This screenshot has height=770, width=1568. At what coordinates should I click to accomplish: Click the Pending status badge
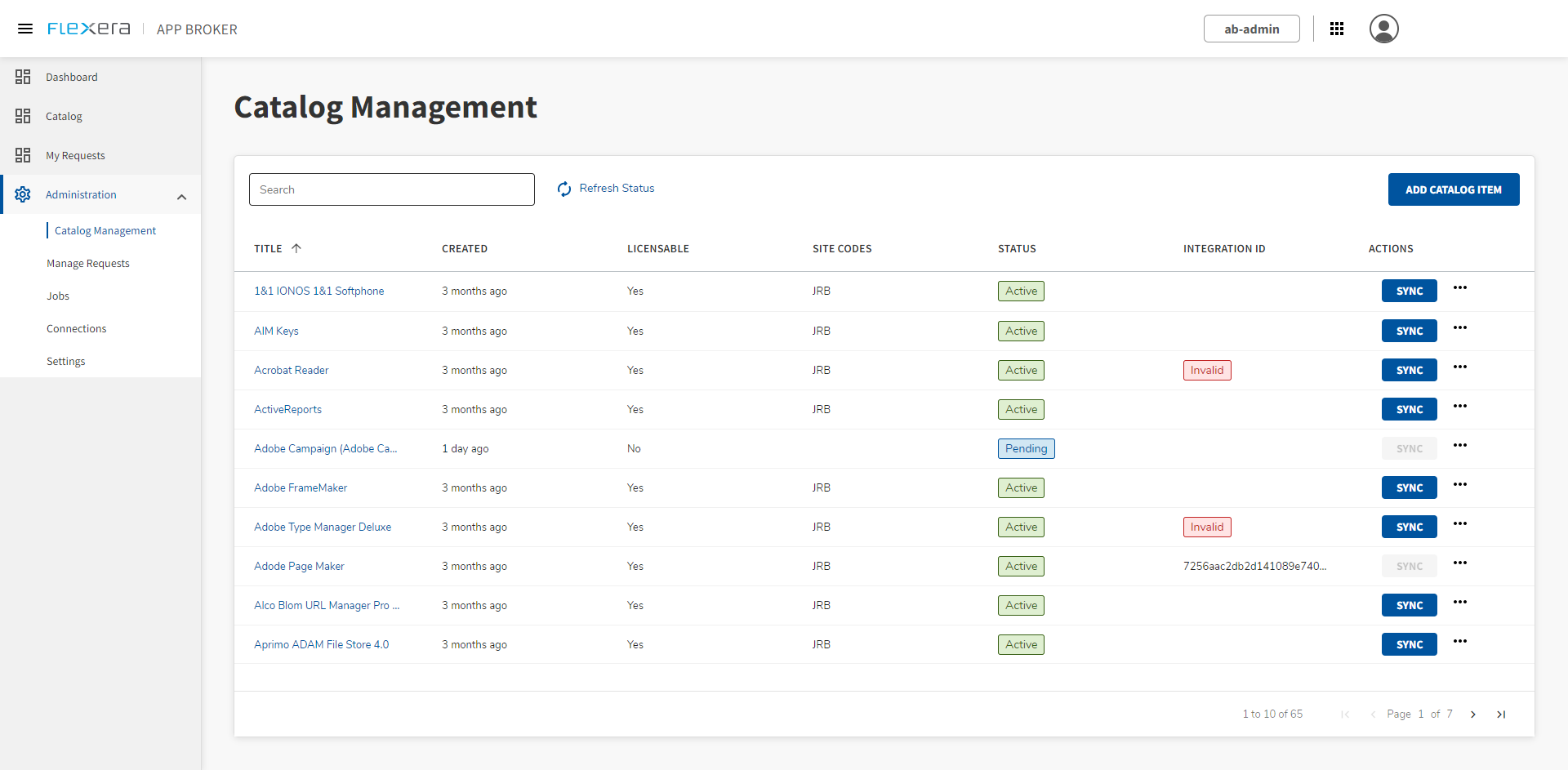point(1027,448)
